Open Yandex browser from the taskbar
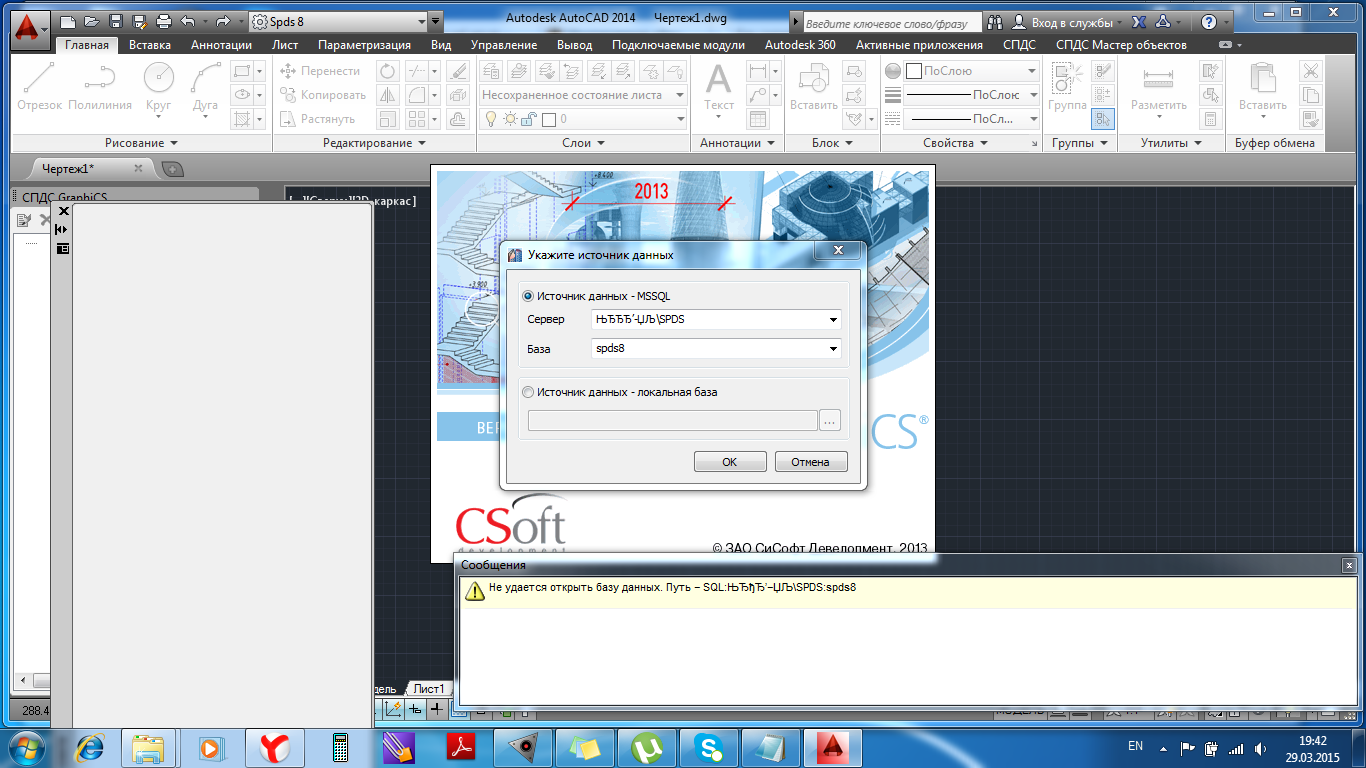The image size is (1366, 768). pos(275,747)
